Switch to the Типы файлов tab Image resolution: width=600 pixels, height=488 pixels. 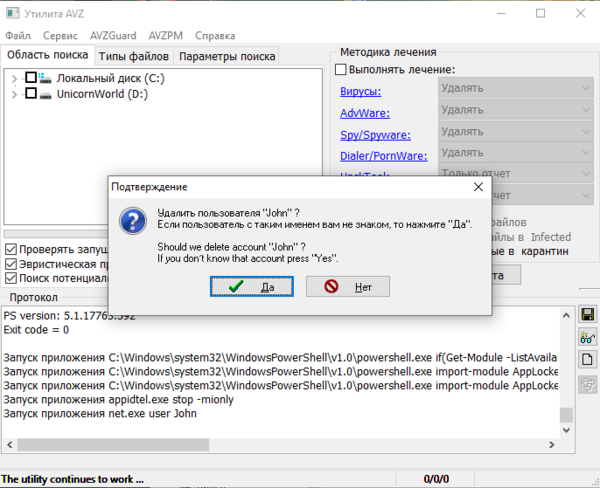click(134, 56)
